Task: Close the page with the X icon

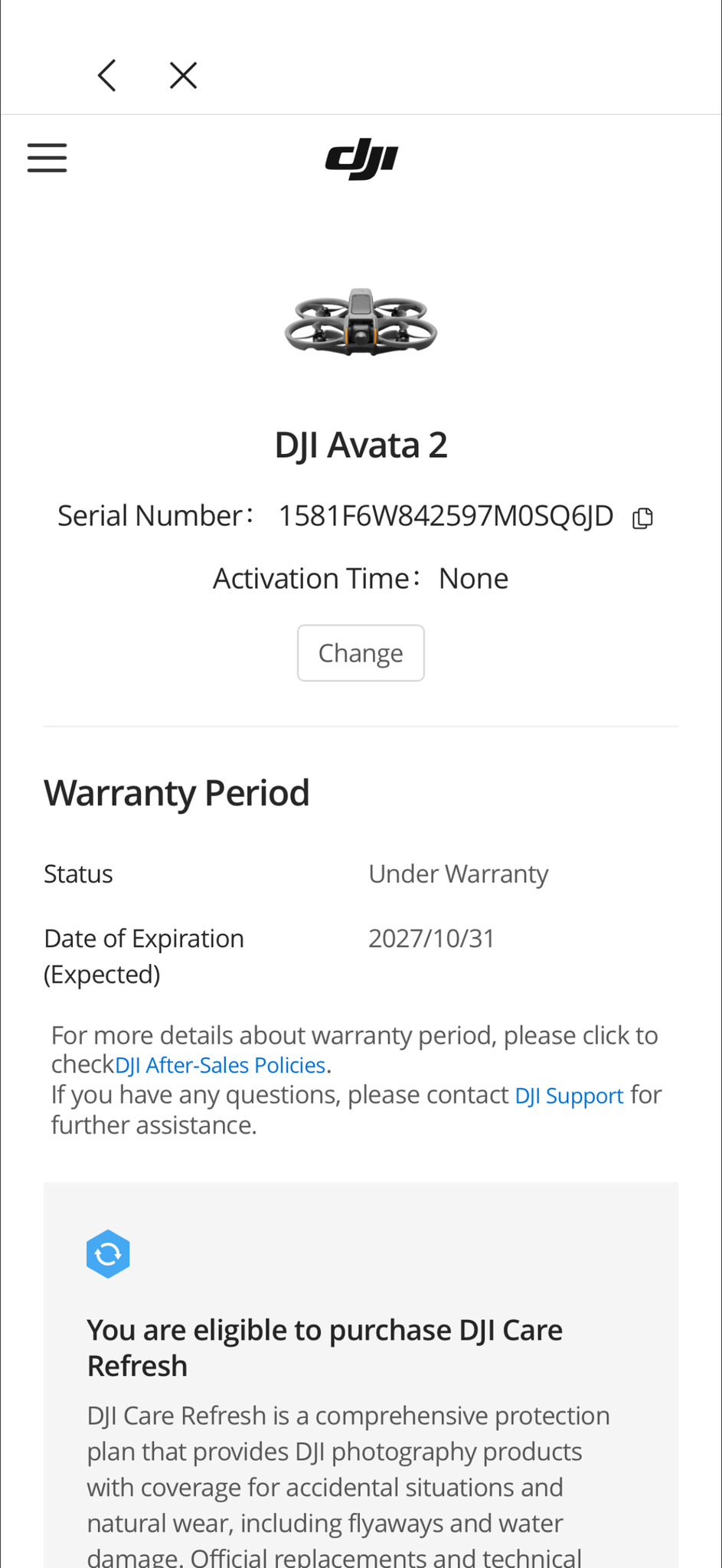Action: point(183,76)
